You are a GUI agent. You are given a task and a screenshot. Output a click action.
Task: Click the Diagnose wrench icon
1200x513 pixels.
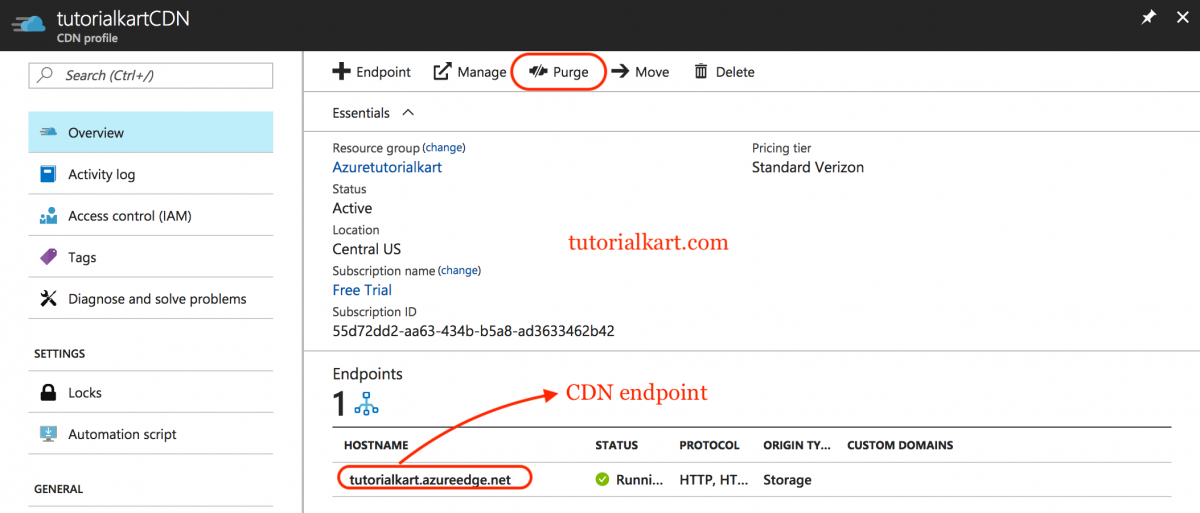tap(48, 298)
